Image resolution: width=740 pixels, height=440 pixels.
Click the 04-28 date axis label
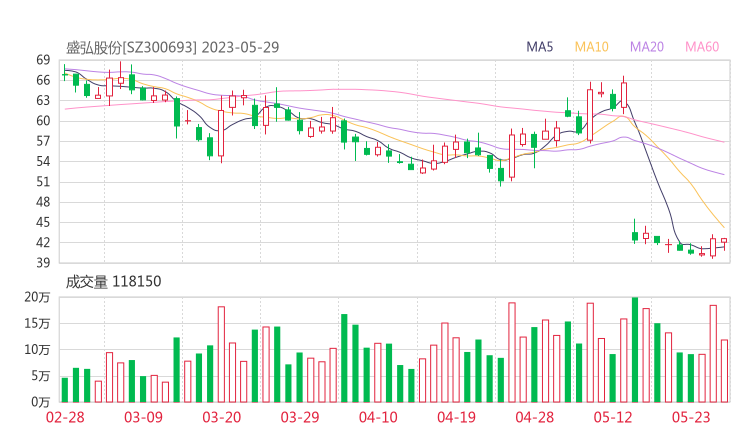coord(534,417)
